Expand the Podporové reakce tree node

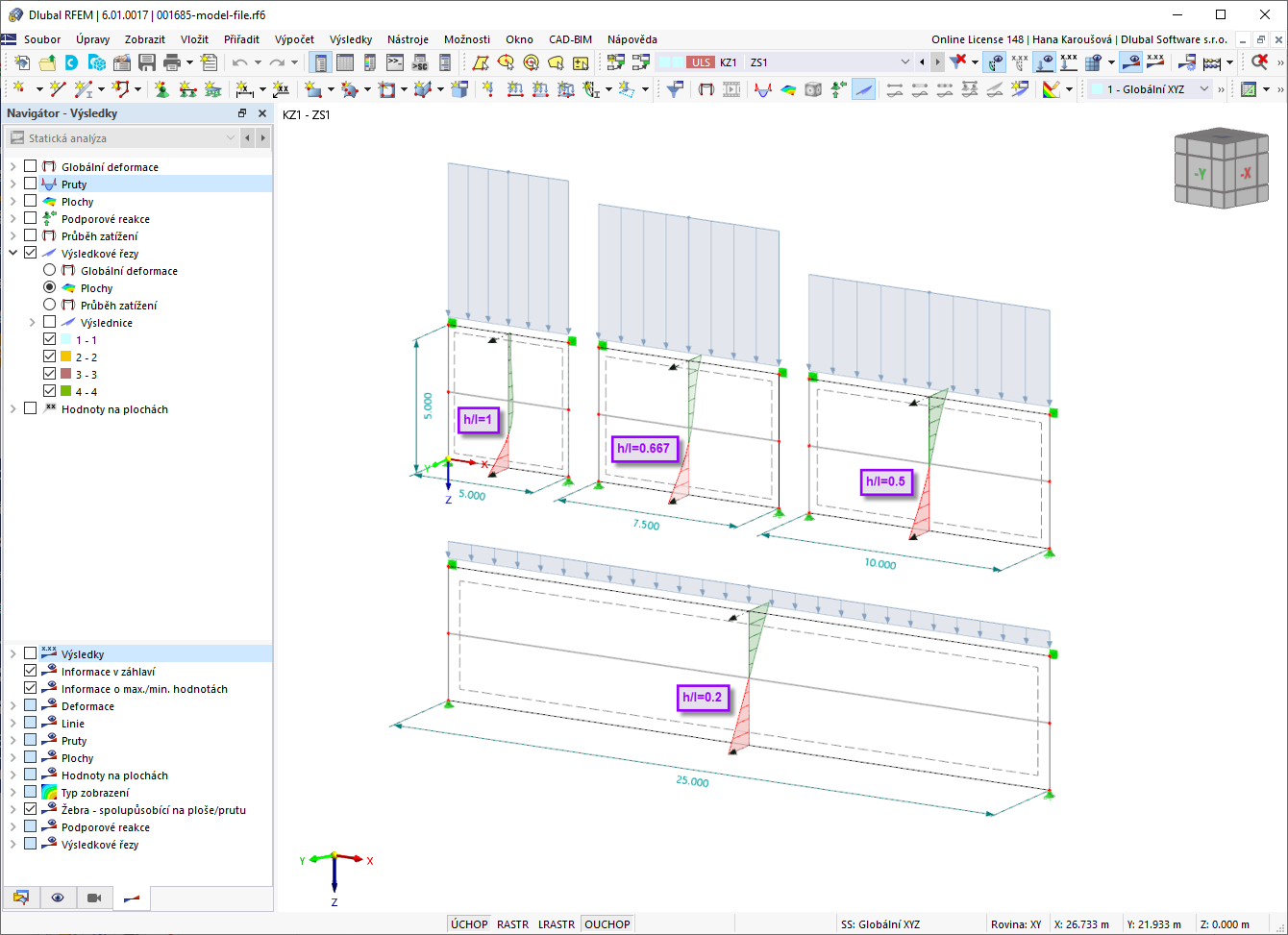(x=13, y=218)
